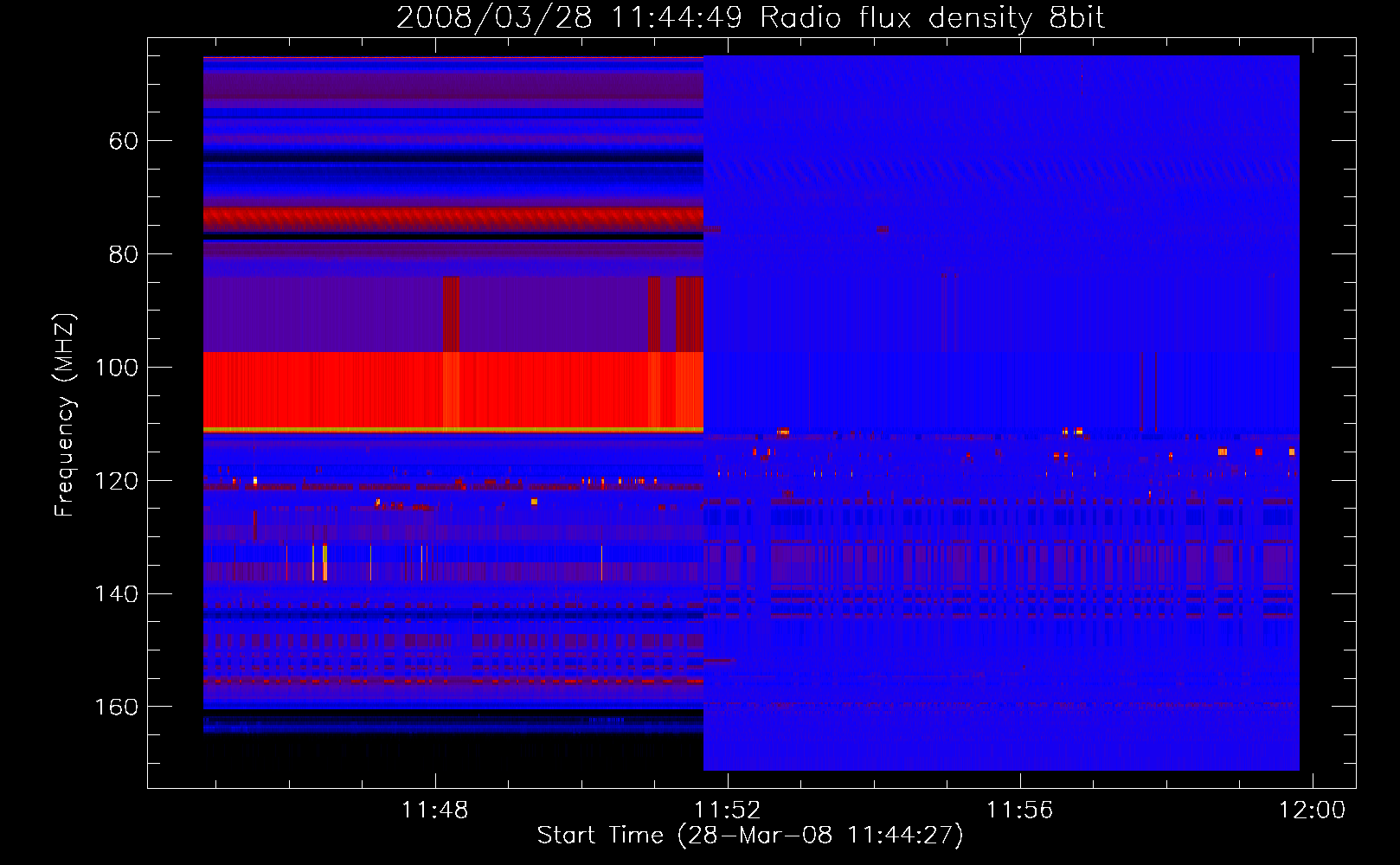This screenshot has height=865, width=1400.
Task: Click the 11:56 time tick label
Action: pyautogui.click(x=1020, y=811)
